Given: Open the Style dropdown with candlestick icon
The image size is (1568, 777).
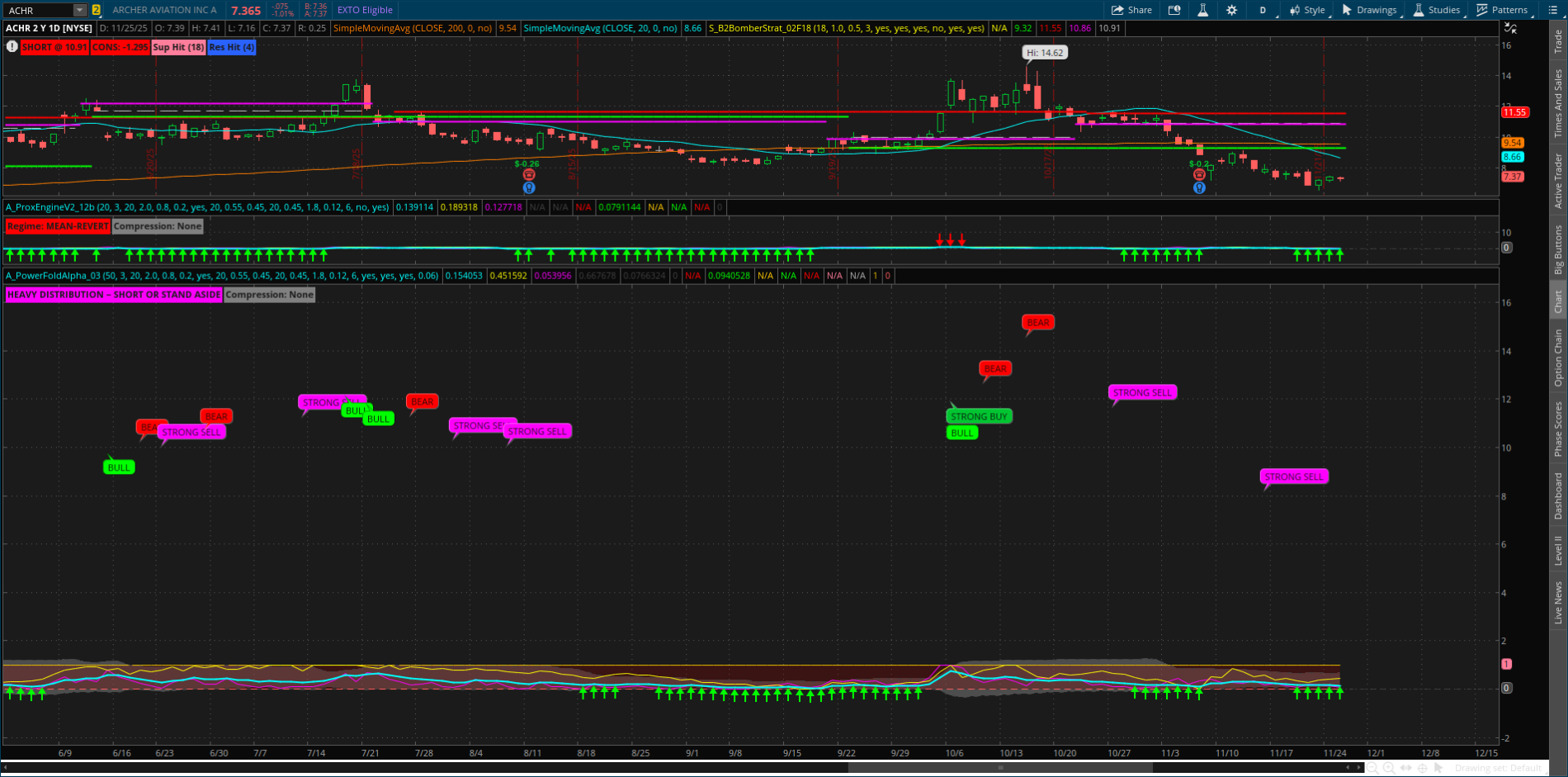Looking at the screenshot, I should click(x=1307, y=10).
